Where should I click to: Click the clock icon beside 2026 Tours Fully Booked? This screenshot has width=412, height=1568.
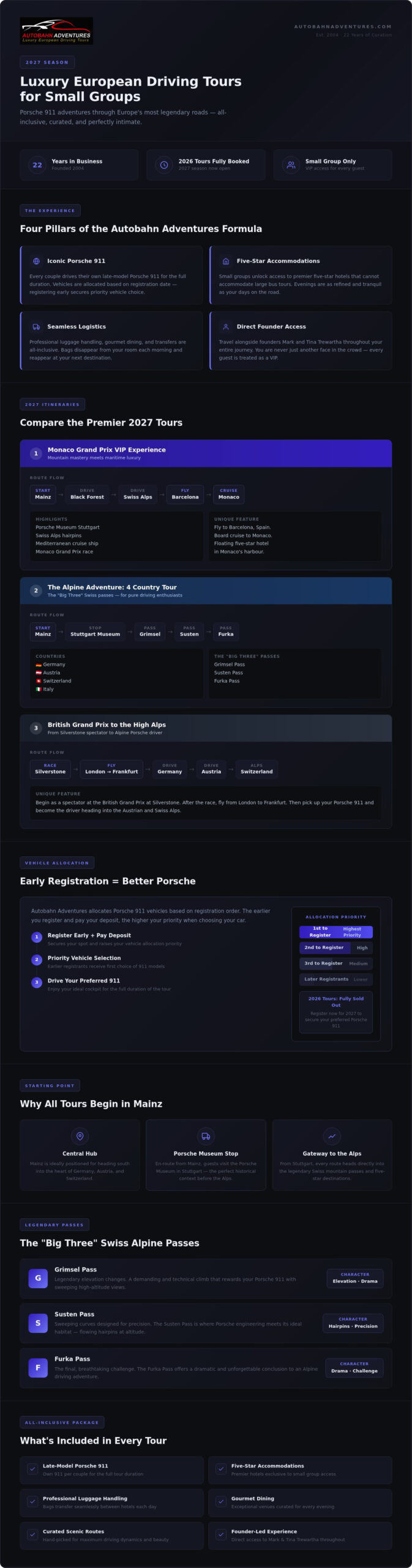pyautogui.click(x=164, y=165)
